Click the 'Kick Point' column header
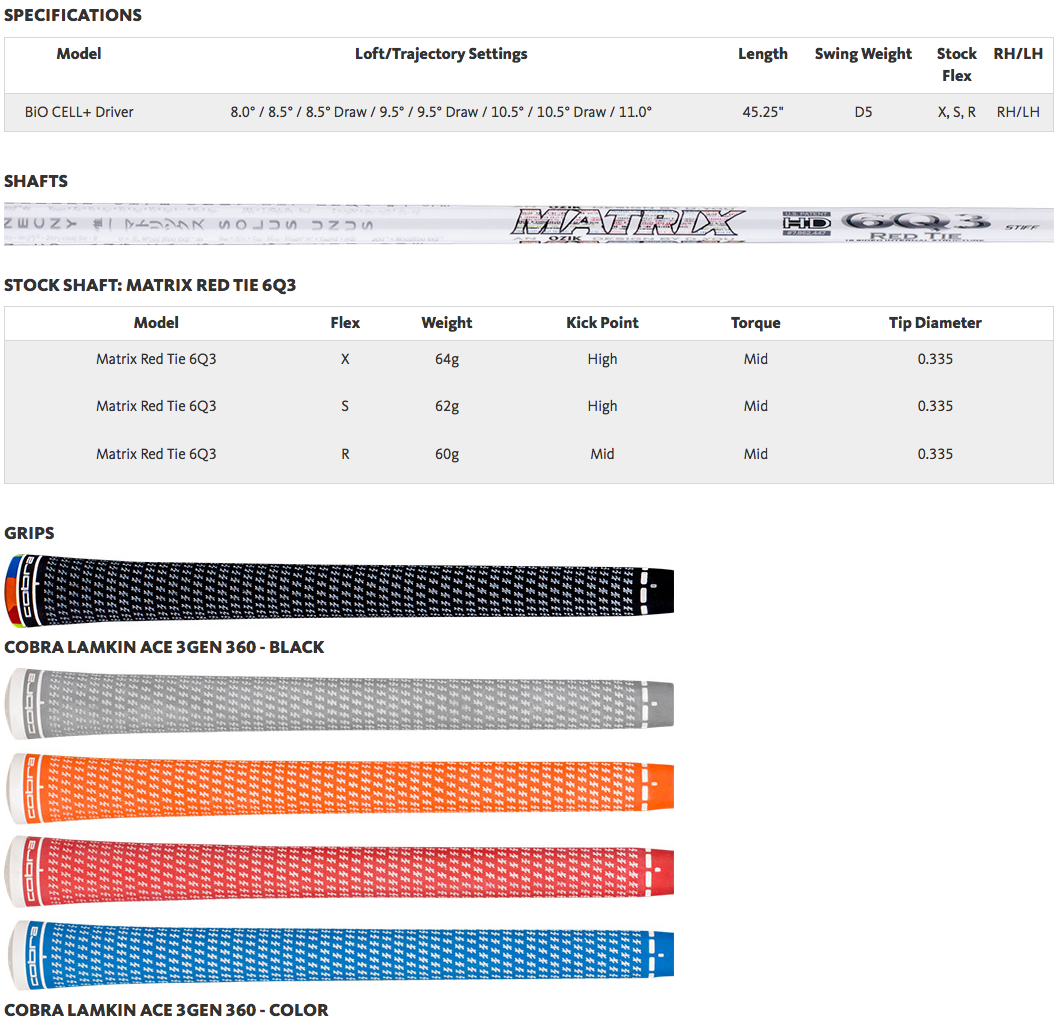1062x1026 pixels. point(602,322)
